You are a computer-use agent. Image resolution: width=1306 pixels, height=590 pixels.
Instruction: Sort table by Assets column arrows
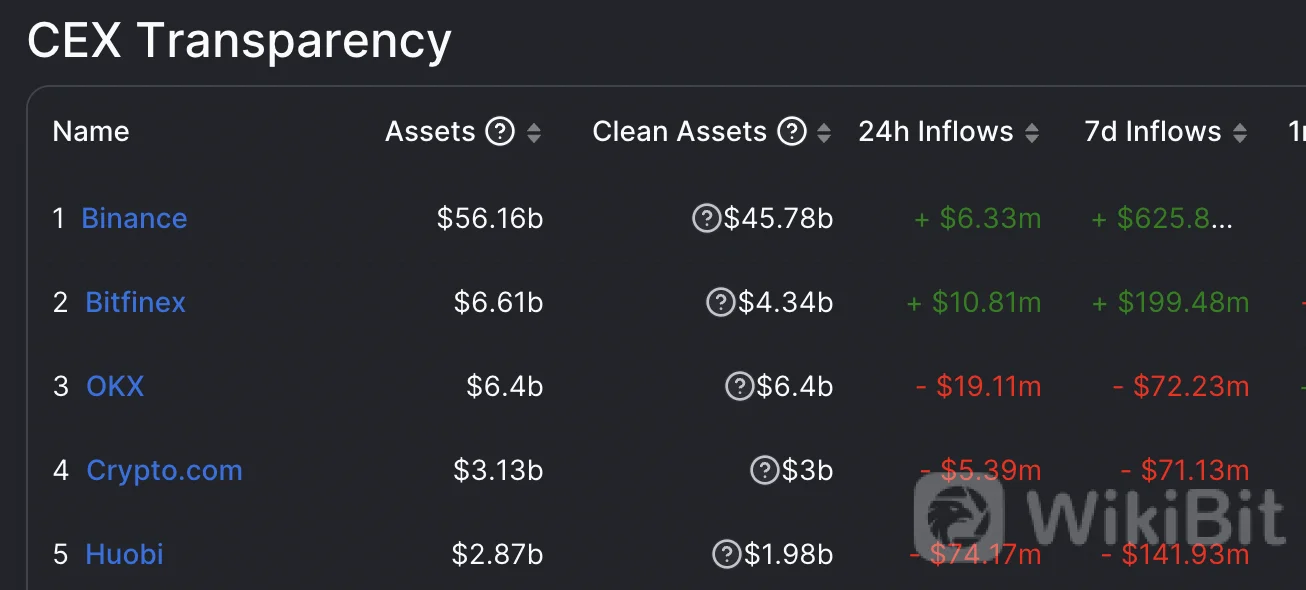click(534, 132)
